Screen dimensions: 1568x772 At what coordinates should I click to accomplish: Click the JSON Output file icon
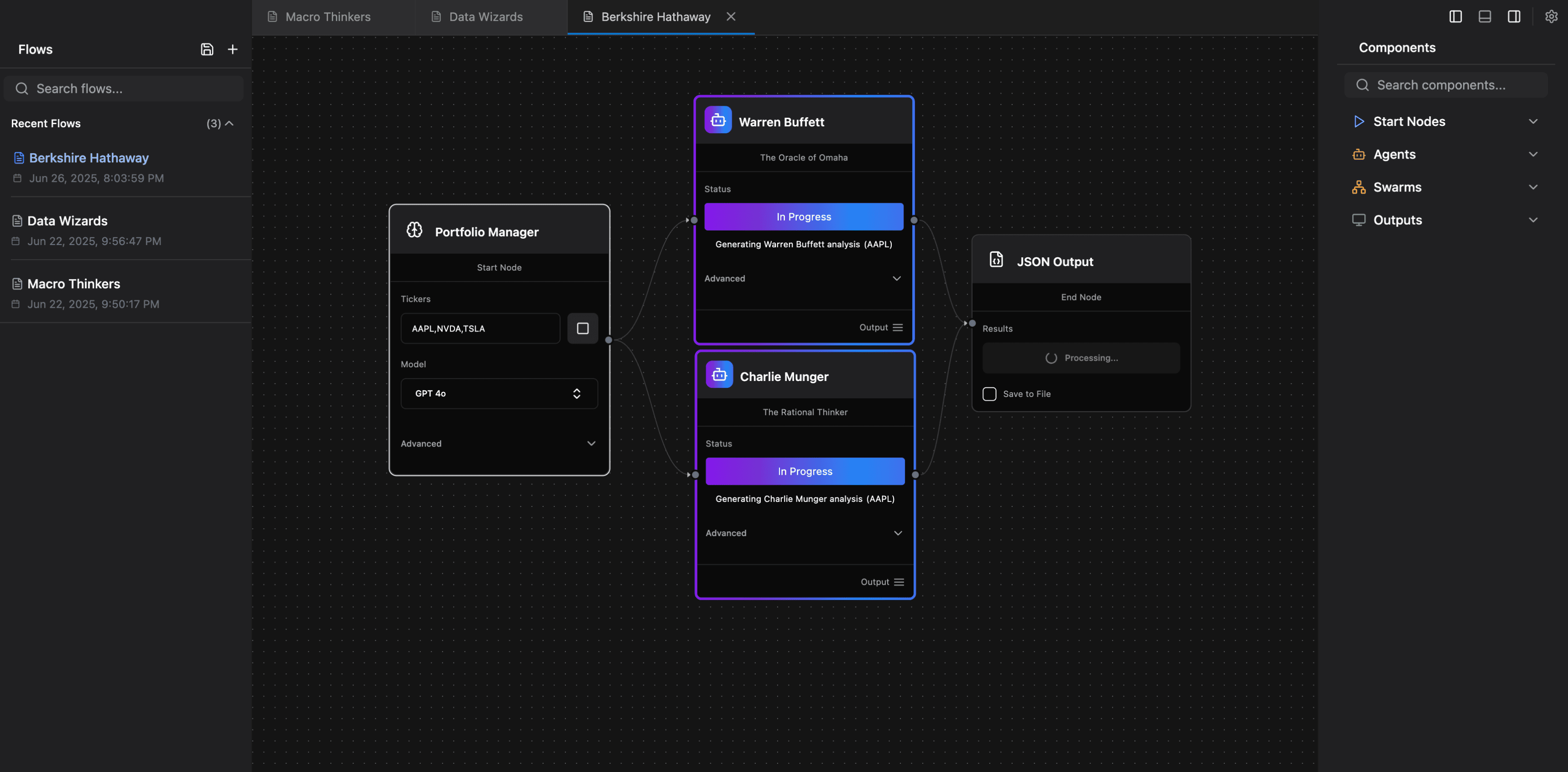[996, 259]
